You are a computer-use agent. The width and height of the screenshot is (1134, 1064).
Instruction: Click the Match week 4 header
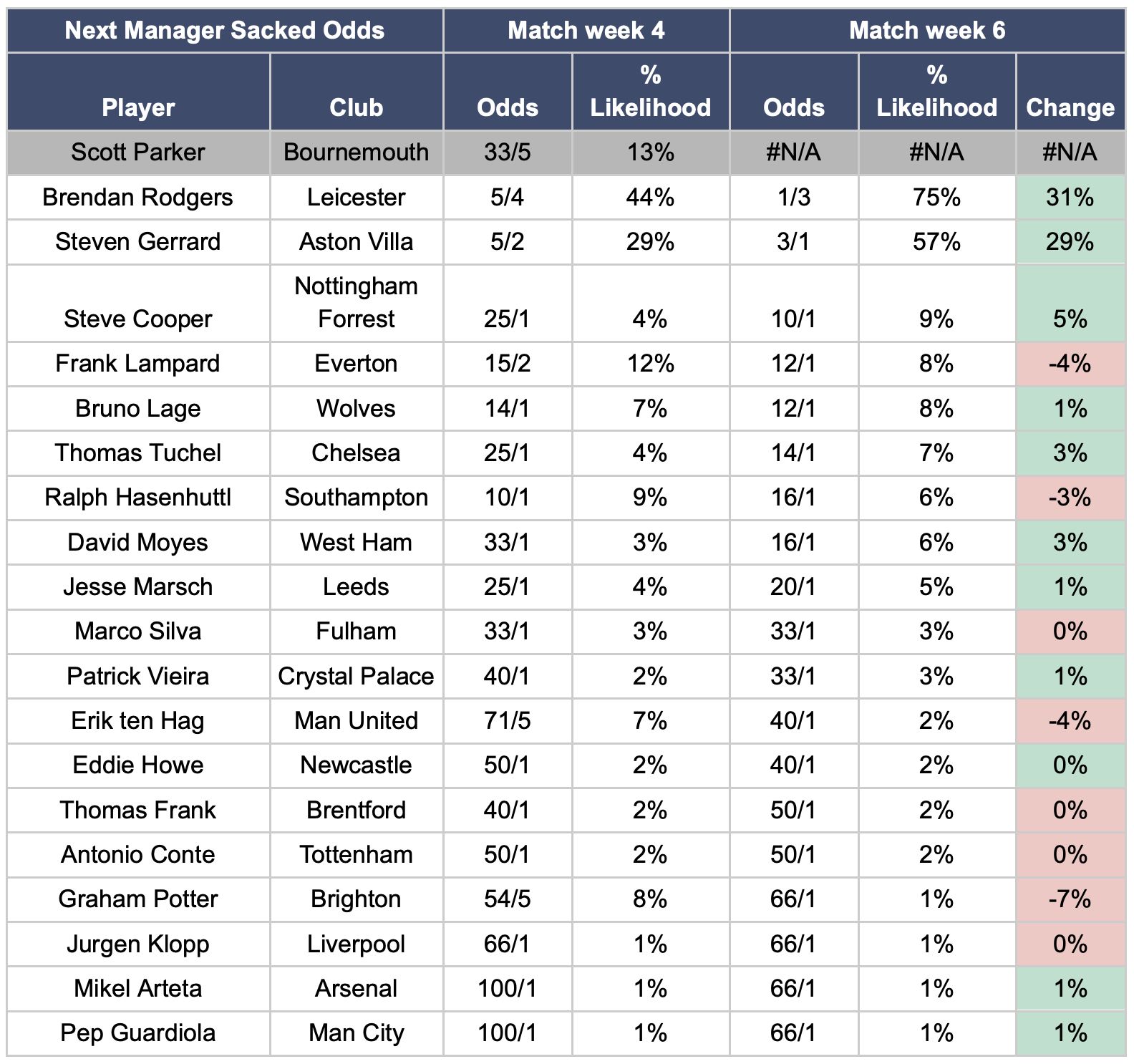pyautogui.click(x=586, y=31)
